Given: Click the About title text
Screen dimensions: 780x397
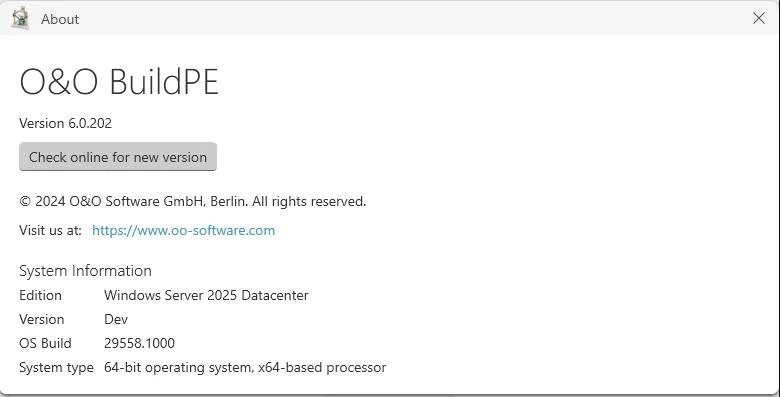Looking at the screenshot, I should [x=60, y=19].
